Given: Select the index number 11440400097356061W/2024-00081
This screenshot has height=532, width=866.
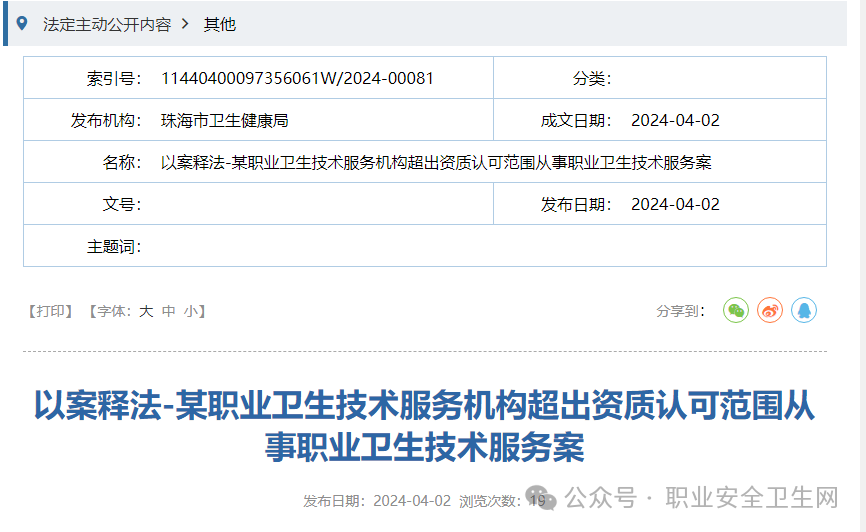Looking at the screenshot, I should click(297, 78).
